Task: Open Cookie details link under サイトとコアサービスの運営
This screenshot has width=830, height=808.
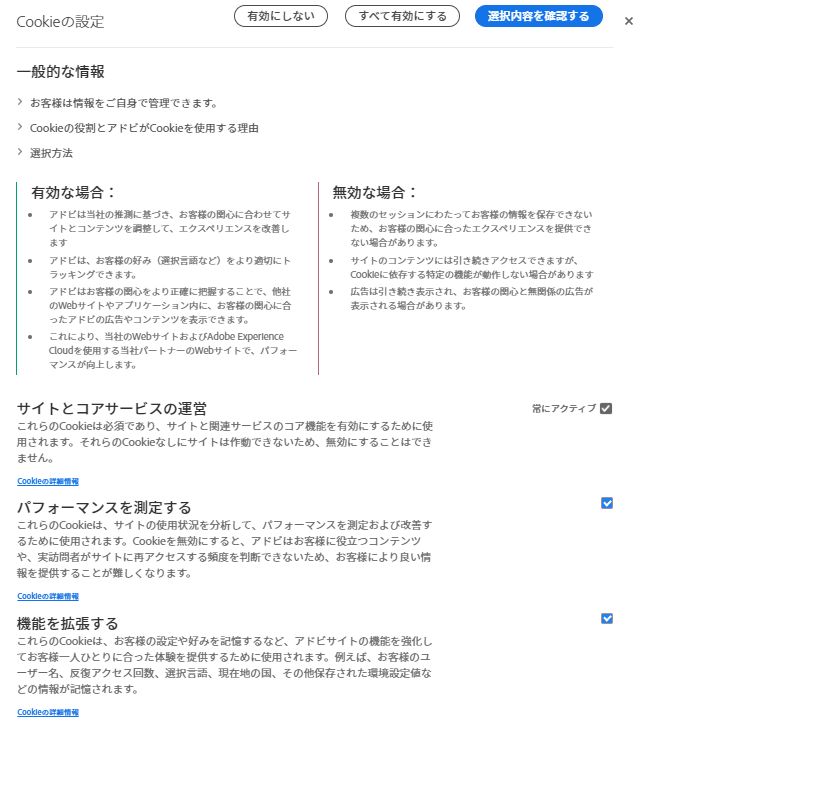Action: pos(48,481)
